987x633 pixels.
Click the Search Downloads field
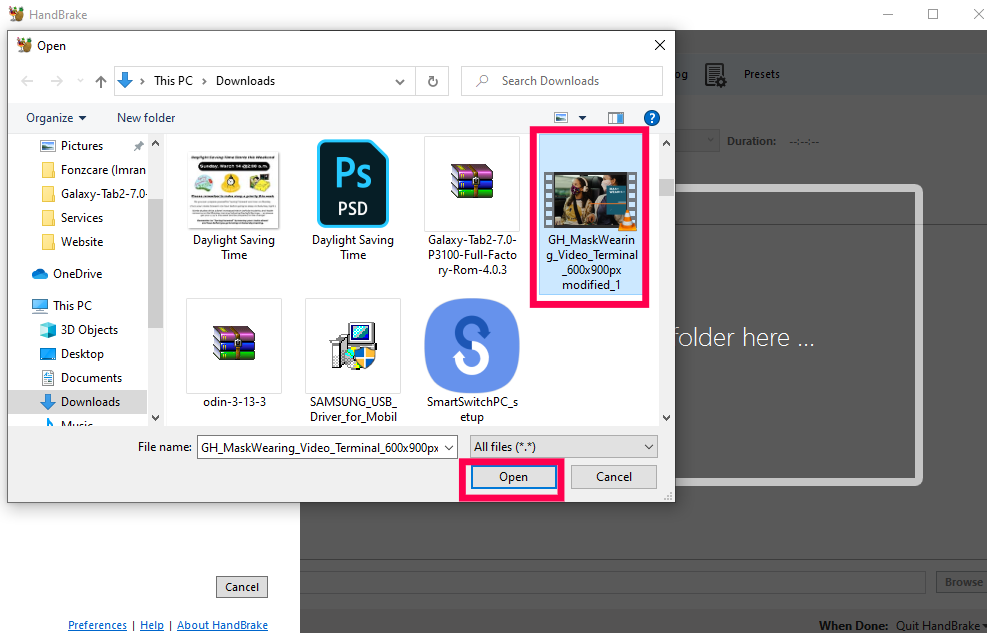(x=561, y=81)
